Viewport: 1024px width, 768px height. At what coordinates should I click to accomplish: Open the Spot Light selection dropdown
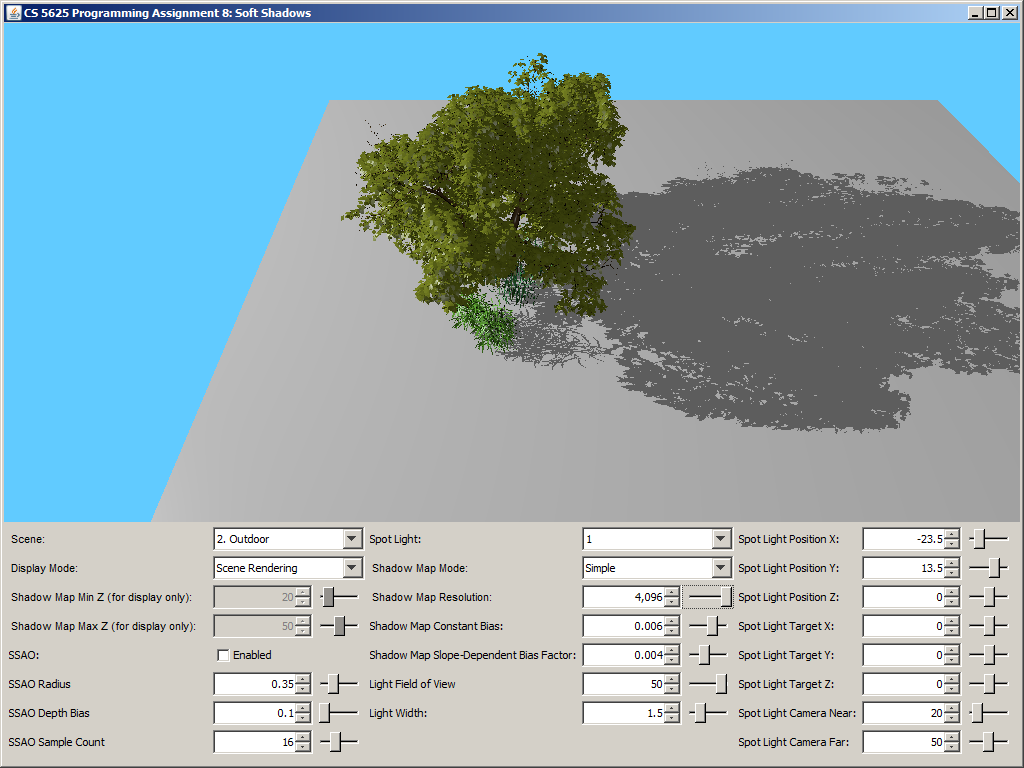[x=721, y=539]
